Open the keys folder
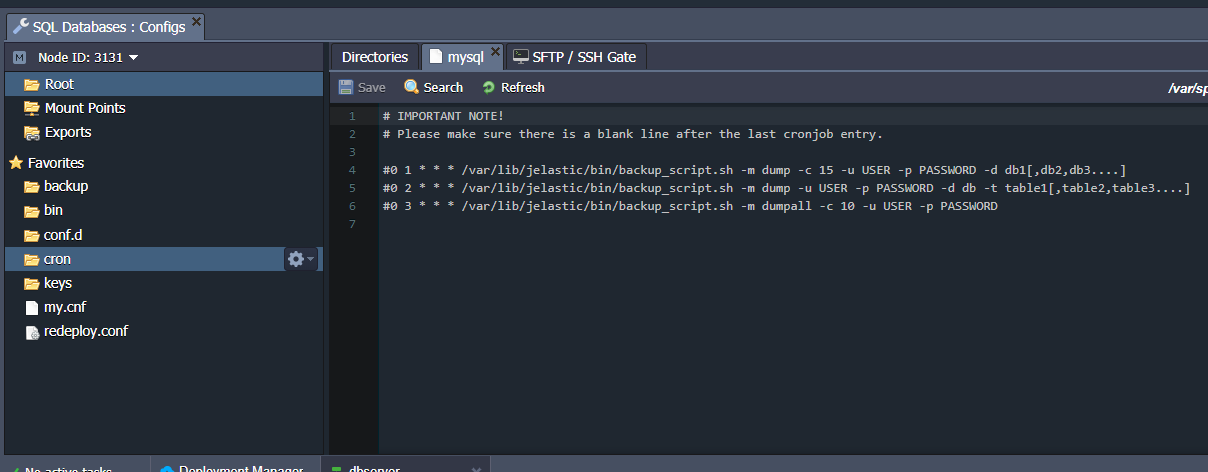This screenshot has width=1208, height=472. 58,283
